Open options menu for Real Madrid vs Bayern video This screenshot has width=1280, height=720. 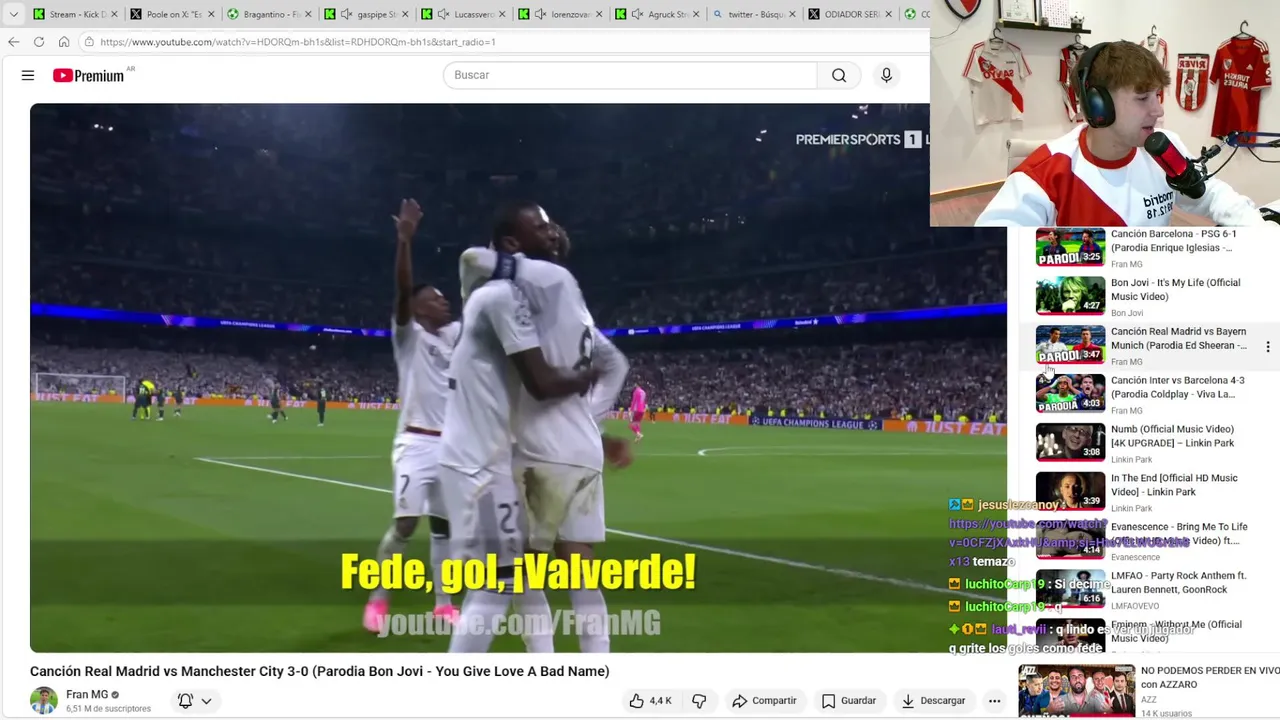click(1268, 347)
